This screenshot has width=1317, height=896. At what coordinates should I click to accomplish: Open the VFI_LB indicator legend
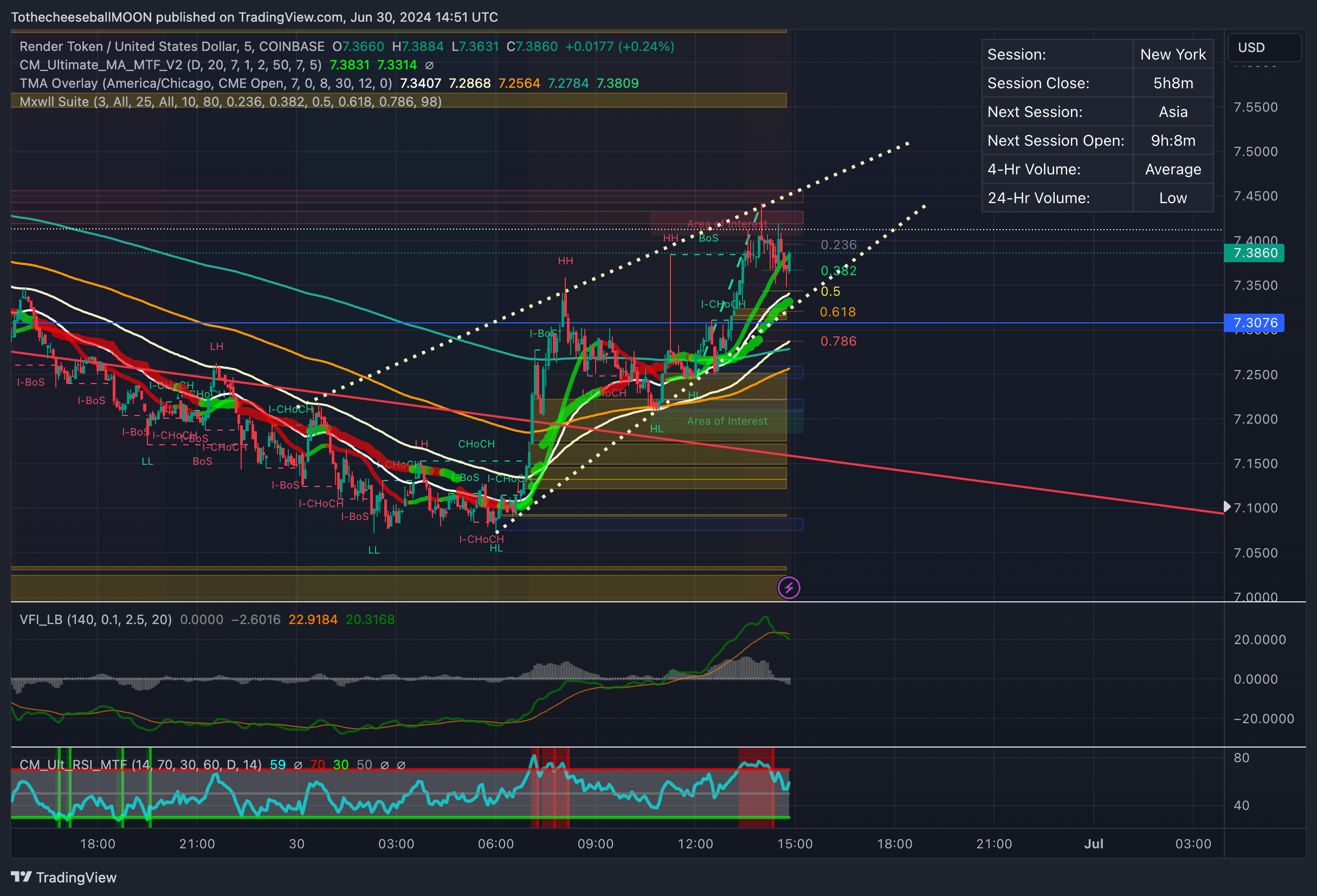pyautogui.click(x=96, y=620)
